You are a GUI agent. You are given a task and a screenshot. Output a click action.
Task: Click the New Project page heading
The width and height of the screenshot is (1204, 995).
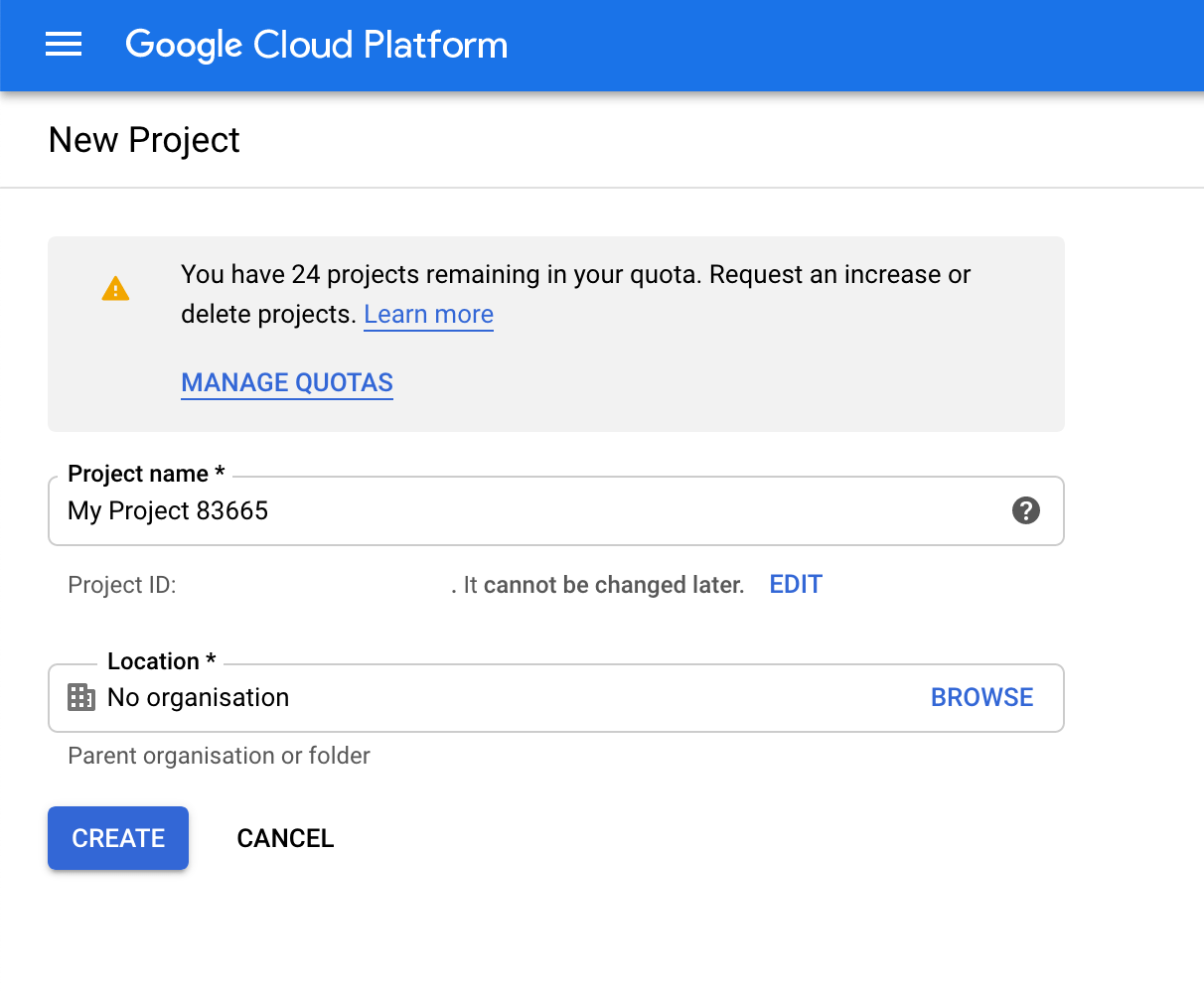coord(143,139)
